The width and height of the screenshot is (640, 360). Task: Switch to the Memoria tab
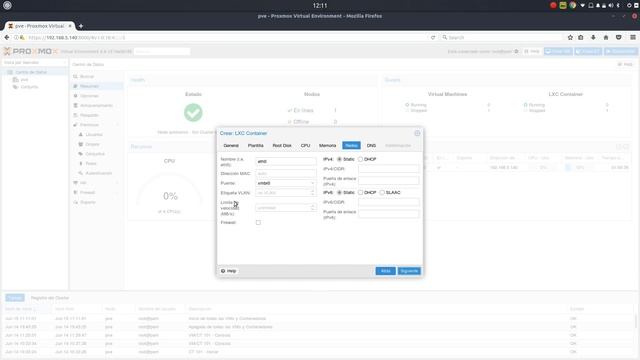click(x=327, y=145)
